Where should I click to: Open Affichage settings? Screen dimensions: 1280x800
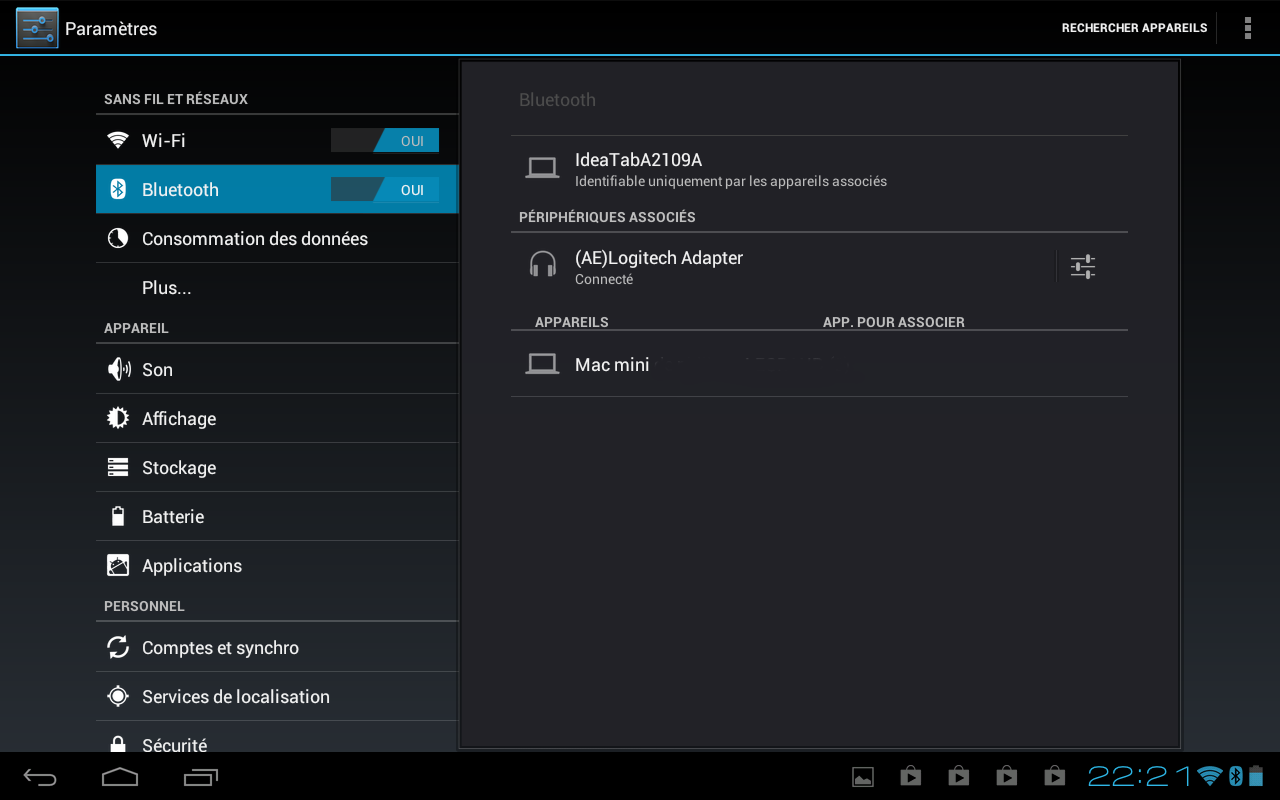[277, 418]
